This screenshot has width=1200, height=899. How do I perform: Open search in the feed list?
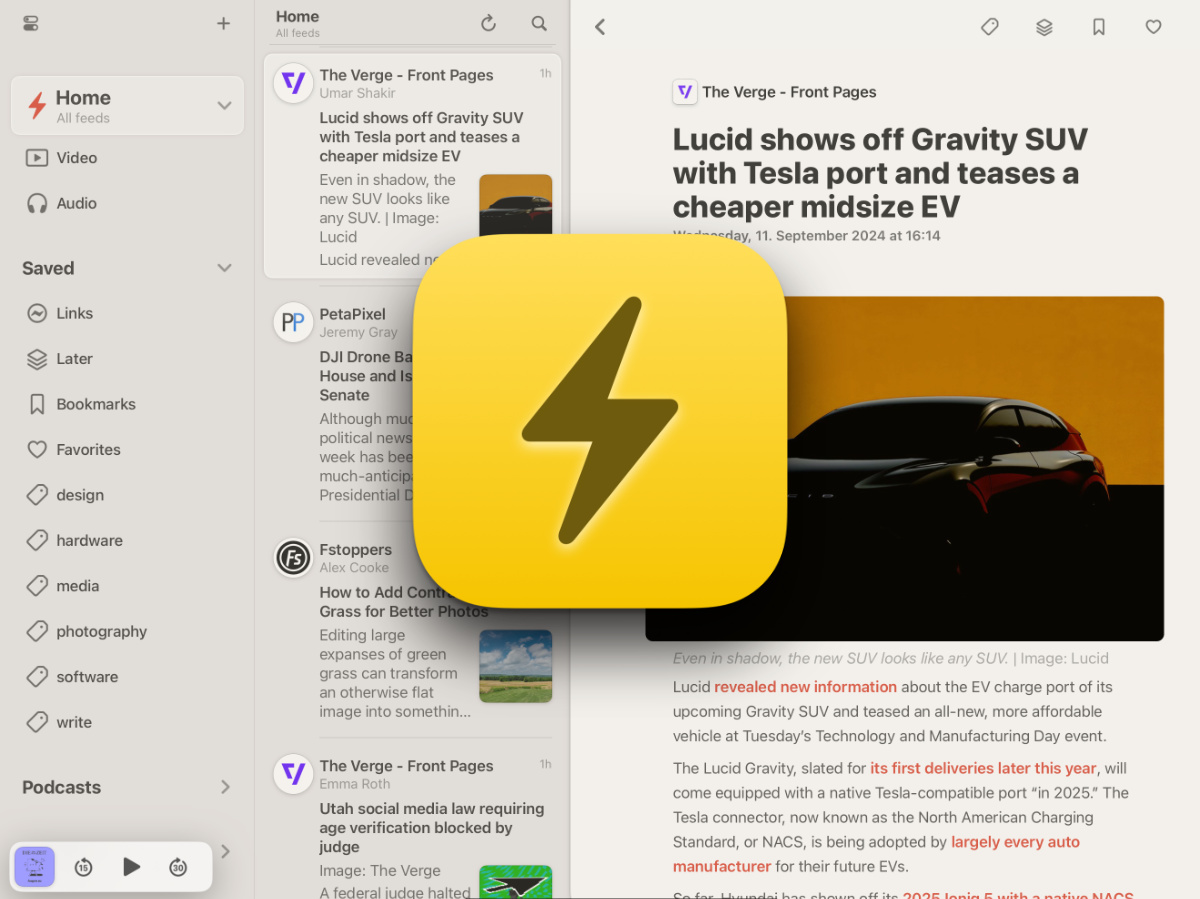click(x=539, y=24)
